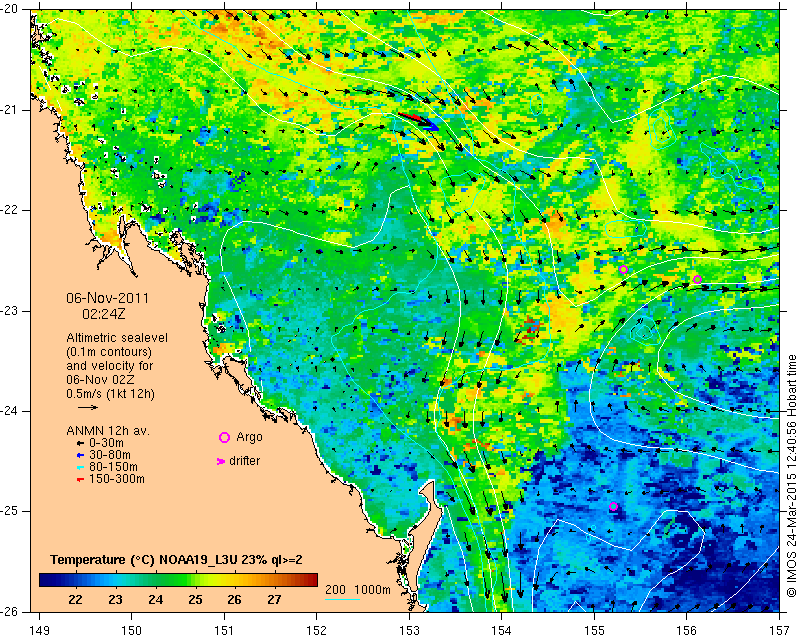The height and width of the screenshot is (640, 800).
Task: Click the longitude axis label 157
Action: pos(780,631)
